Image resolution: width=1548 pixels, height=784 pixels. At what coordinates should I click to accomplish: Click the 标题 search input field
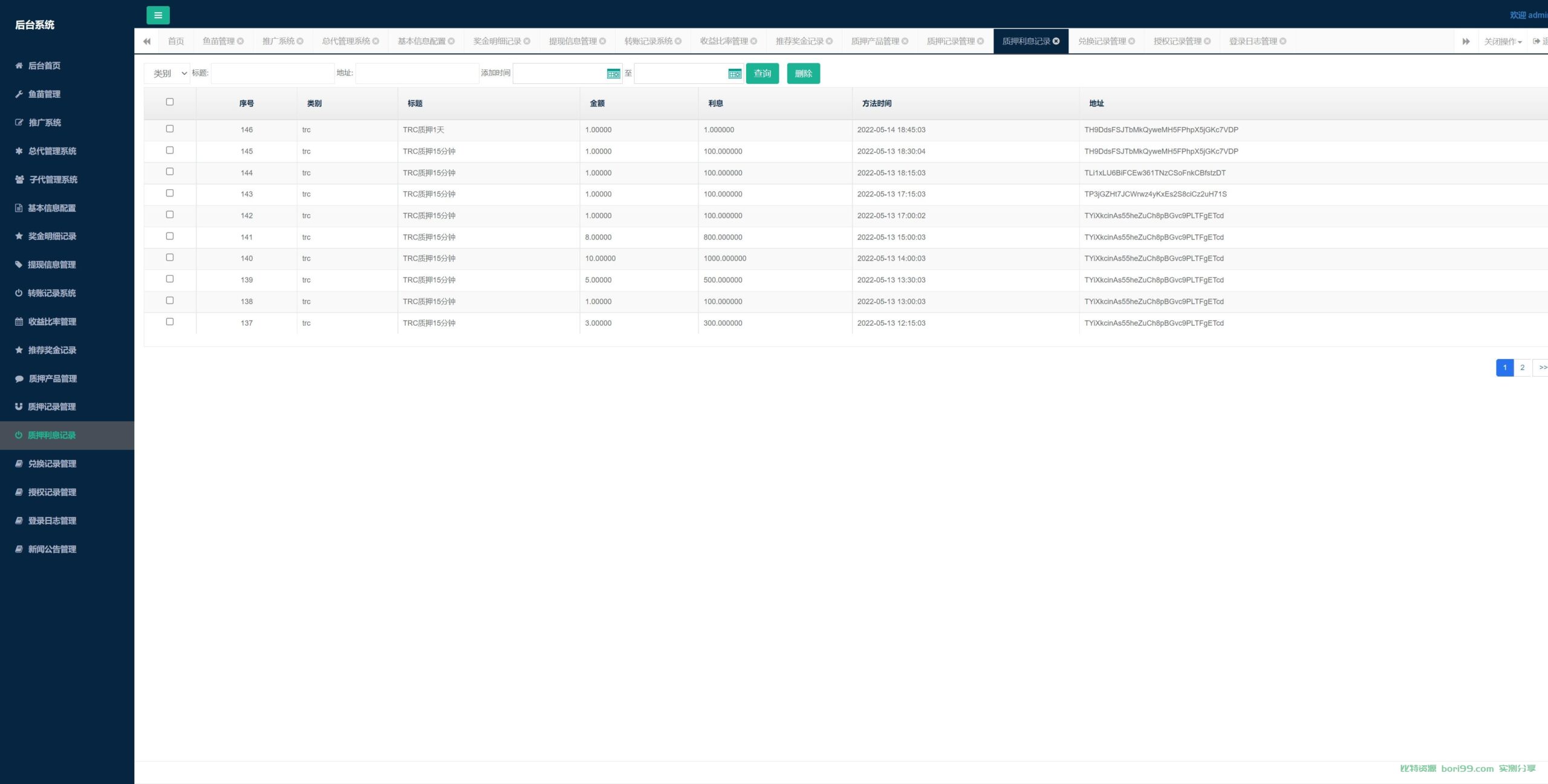pyautogui.click(x=273, y=74)
